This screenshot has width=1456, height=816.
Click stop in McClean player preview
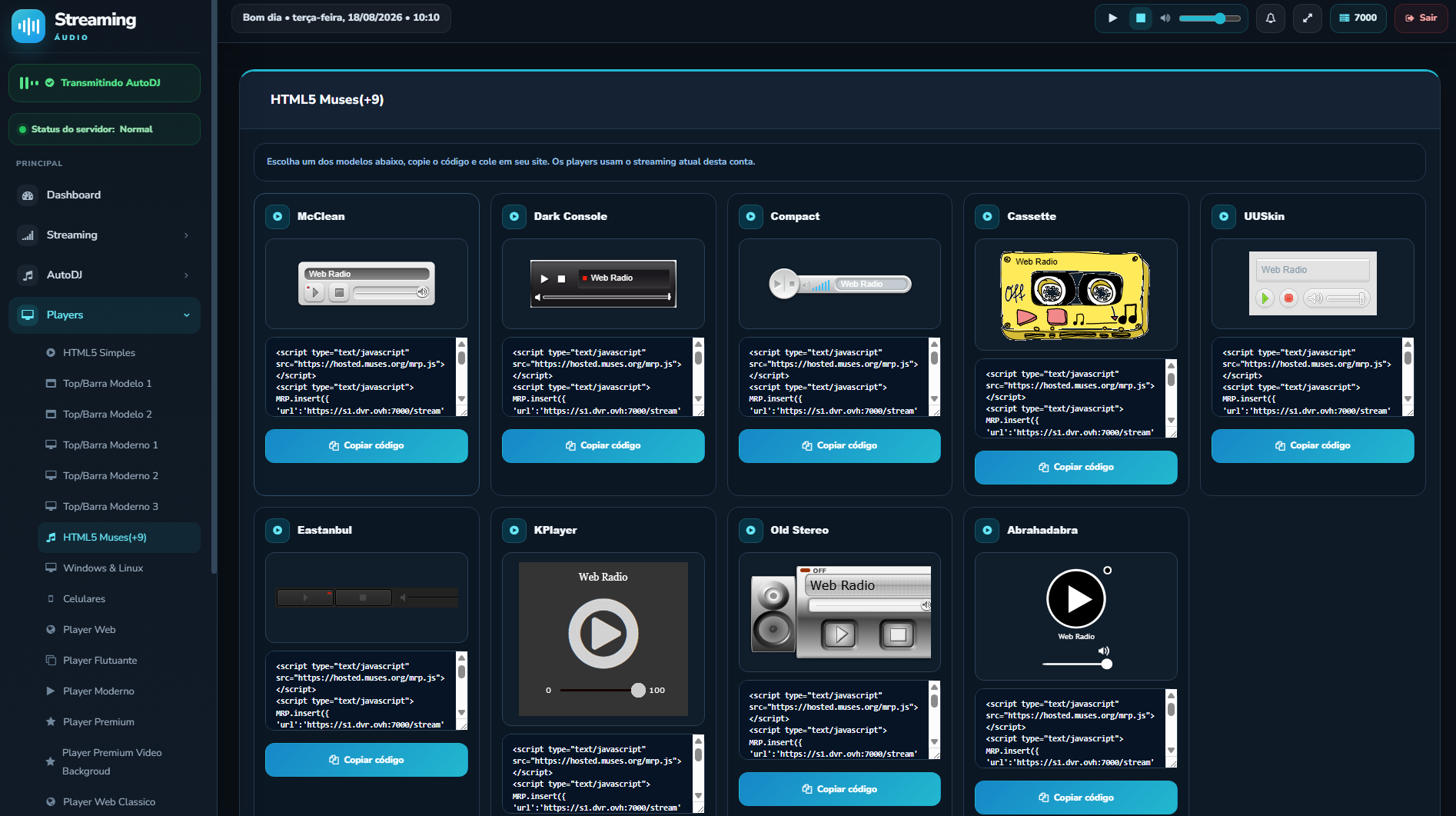point(339,292)
